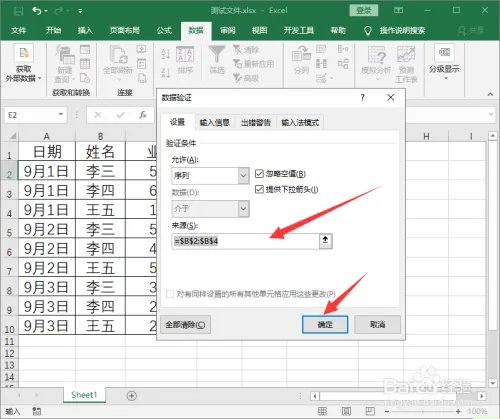
Task: Click the 全部刷新 icon
Action: click(x=118, y=55)
